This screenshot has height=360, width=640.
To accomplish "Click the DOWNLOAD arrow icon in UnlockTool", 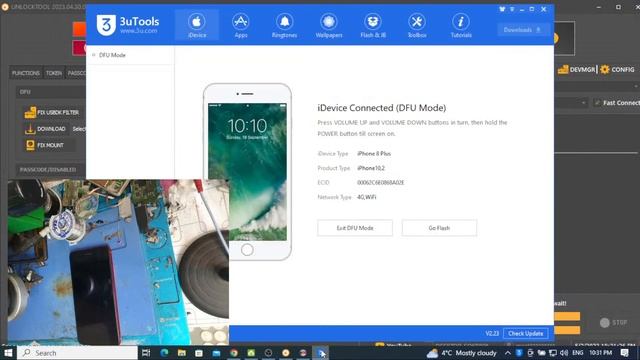I will point(30,129).
